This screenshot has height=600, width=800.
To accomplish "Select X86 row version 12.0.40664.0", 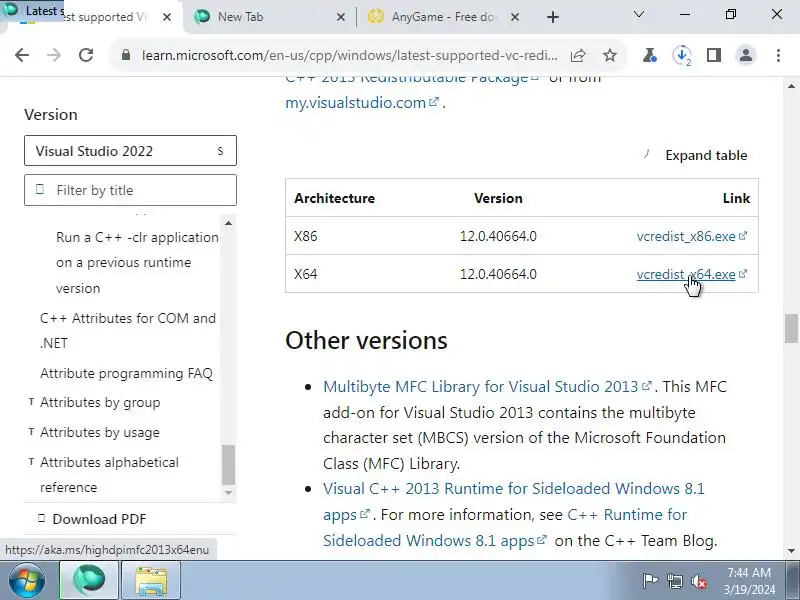I will (498, 236).
